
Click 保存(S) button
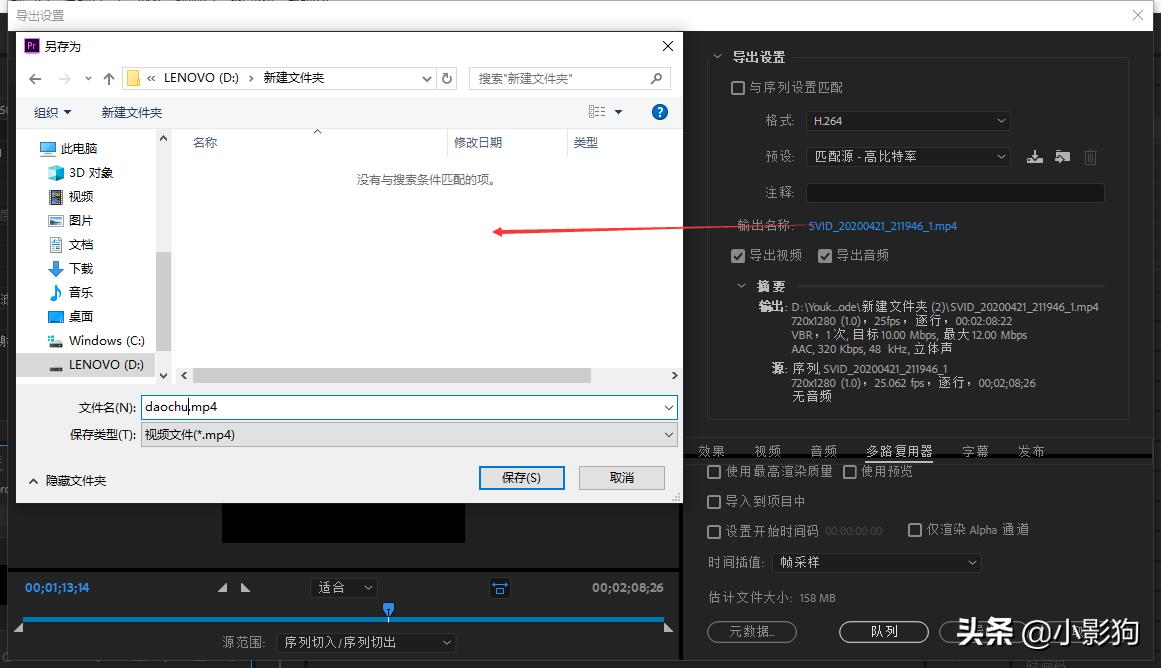[x=521, y=478]
